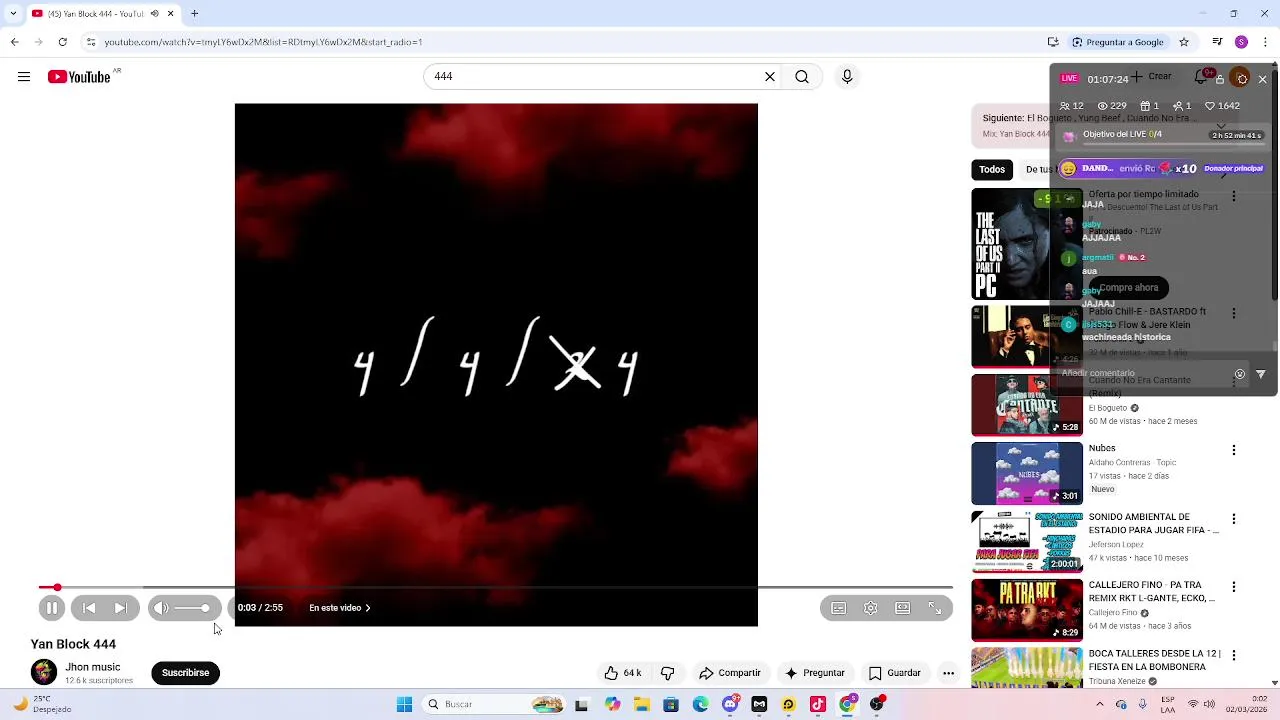Select the Todos filter chip

pyautogui.click(x=992, y=169)
